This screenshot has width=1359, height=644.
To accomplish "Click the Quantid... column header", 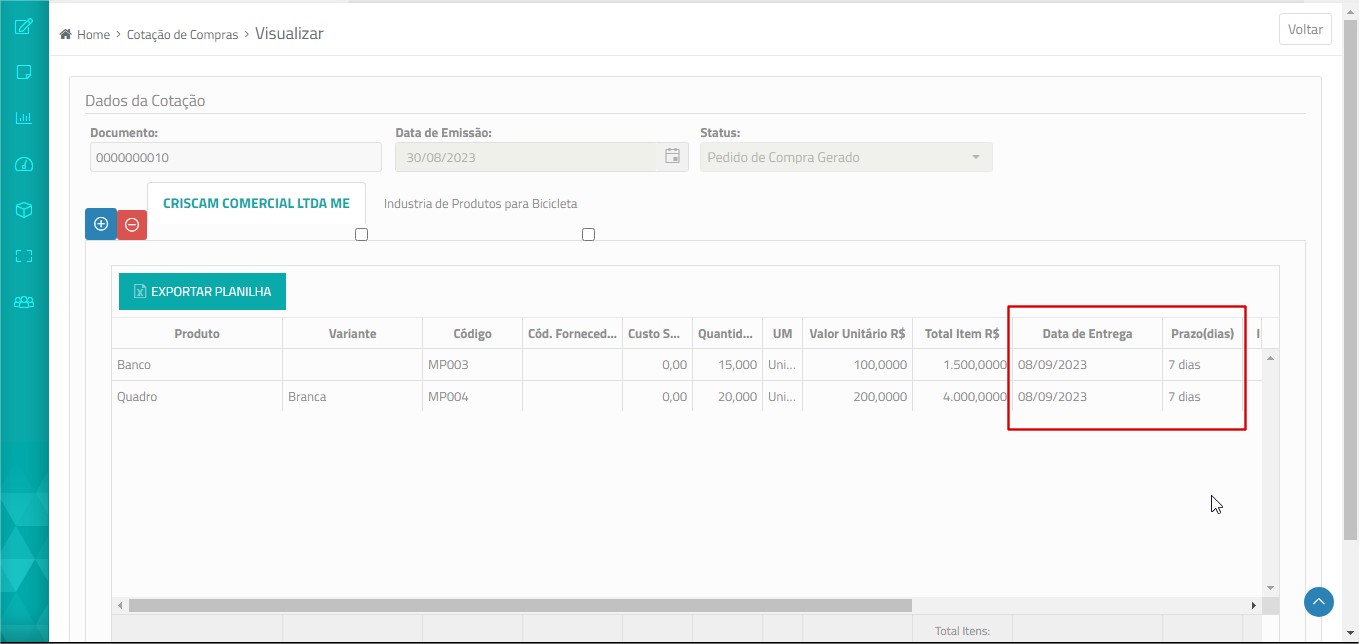I will tap(728, 334).
